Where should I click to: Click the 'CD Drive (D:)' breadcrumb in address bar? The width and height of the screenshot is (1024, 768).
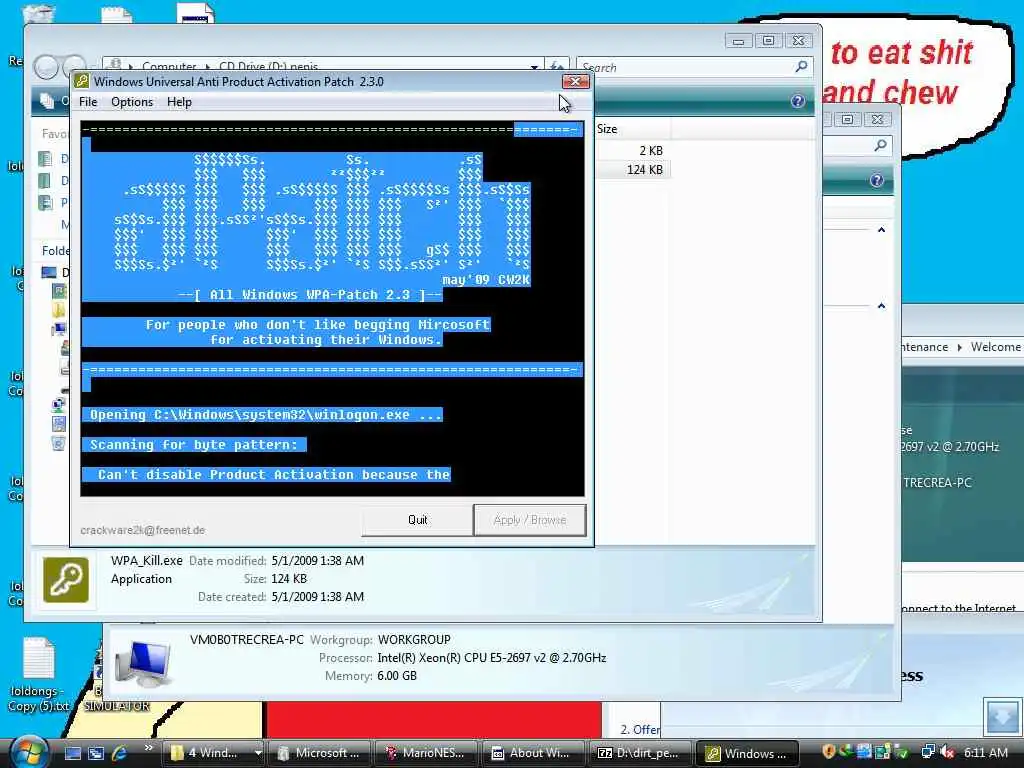[x=268, y=67]
